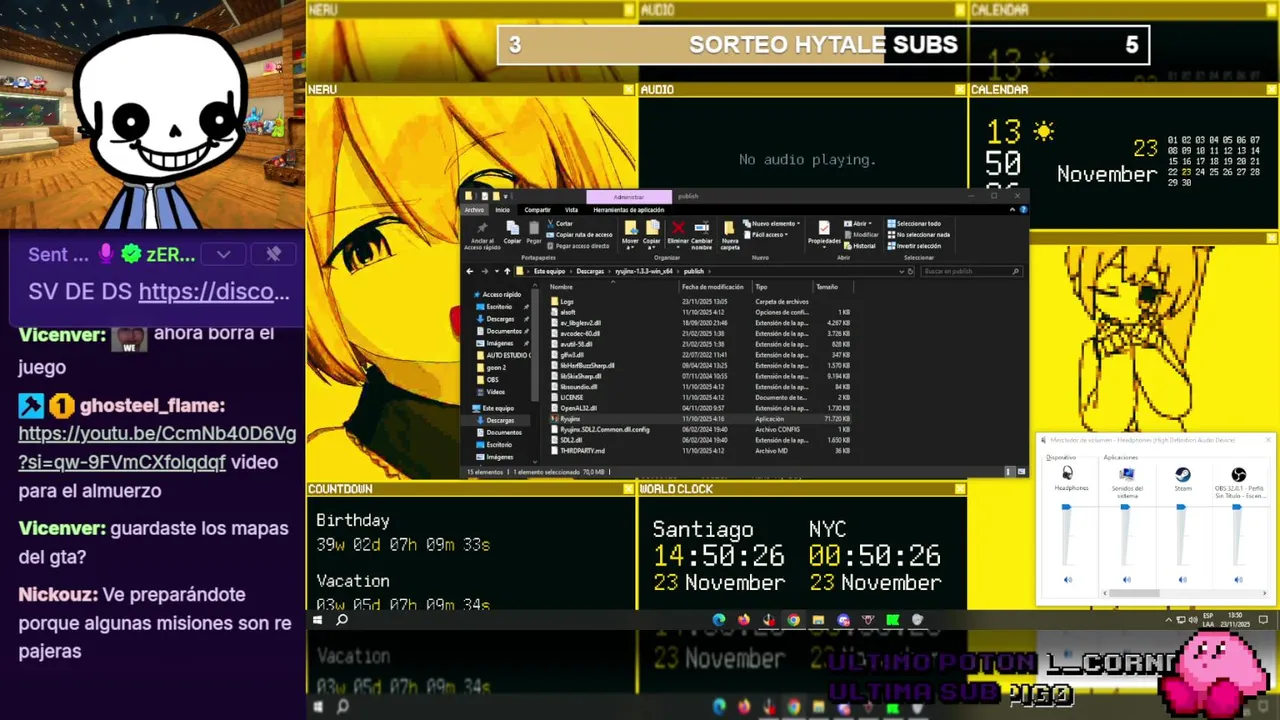The image size is (1280, 720).
Task: Click the Buscar en publish search field
Action: point(971,271)
